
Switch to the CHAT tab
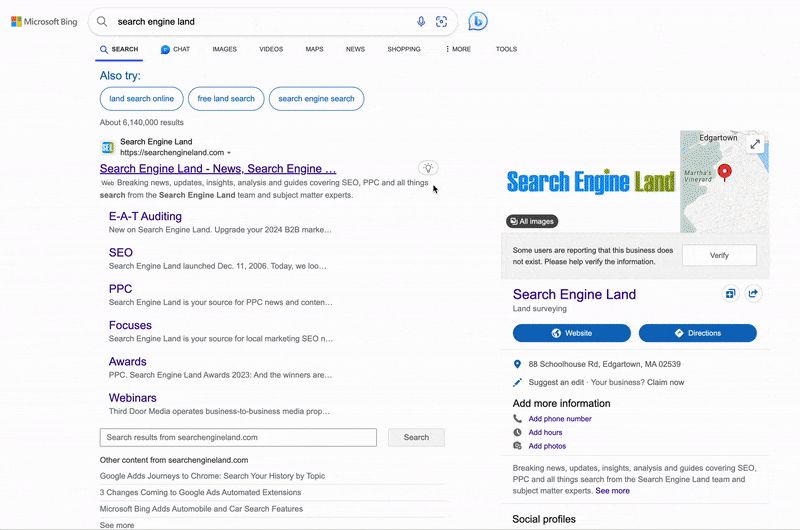(175, 49)
